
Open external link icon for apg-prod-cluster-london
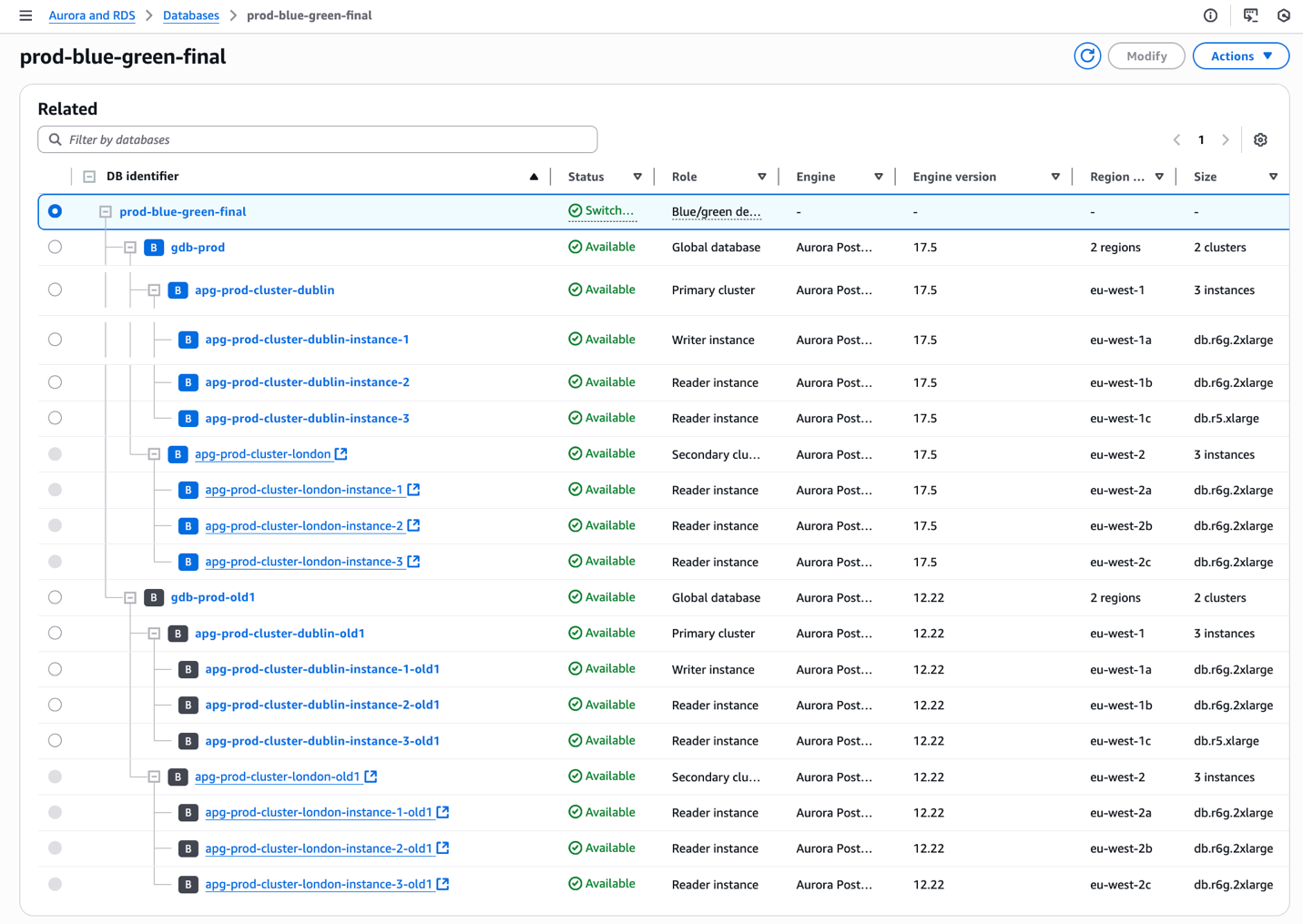pyautogui.click(x=341, y=453)
